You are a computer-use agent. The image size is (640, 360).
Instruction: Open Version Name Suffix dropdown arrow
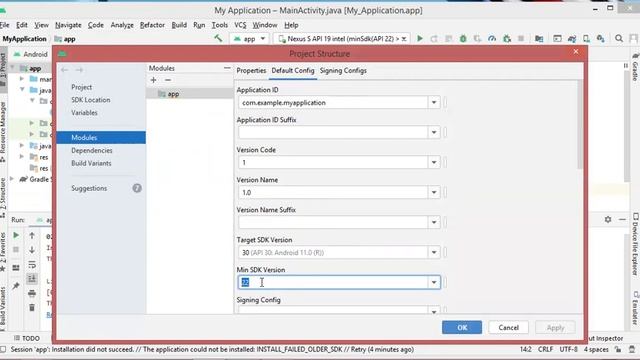(434, 222)
